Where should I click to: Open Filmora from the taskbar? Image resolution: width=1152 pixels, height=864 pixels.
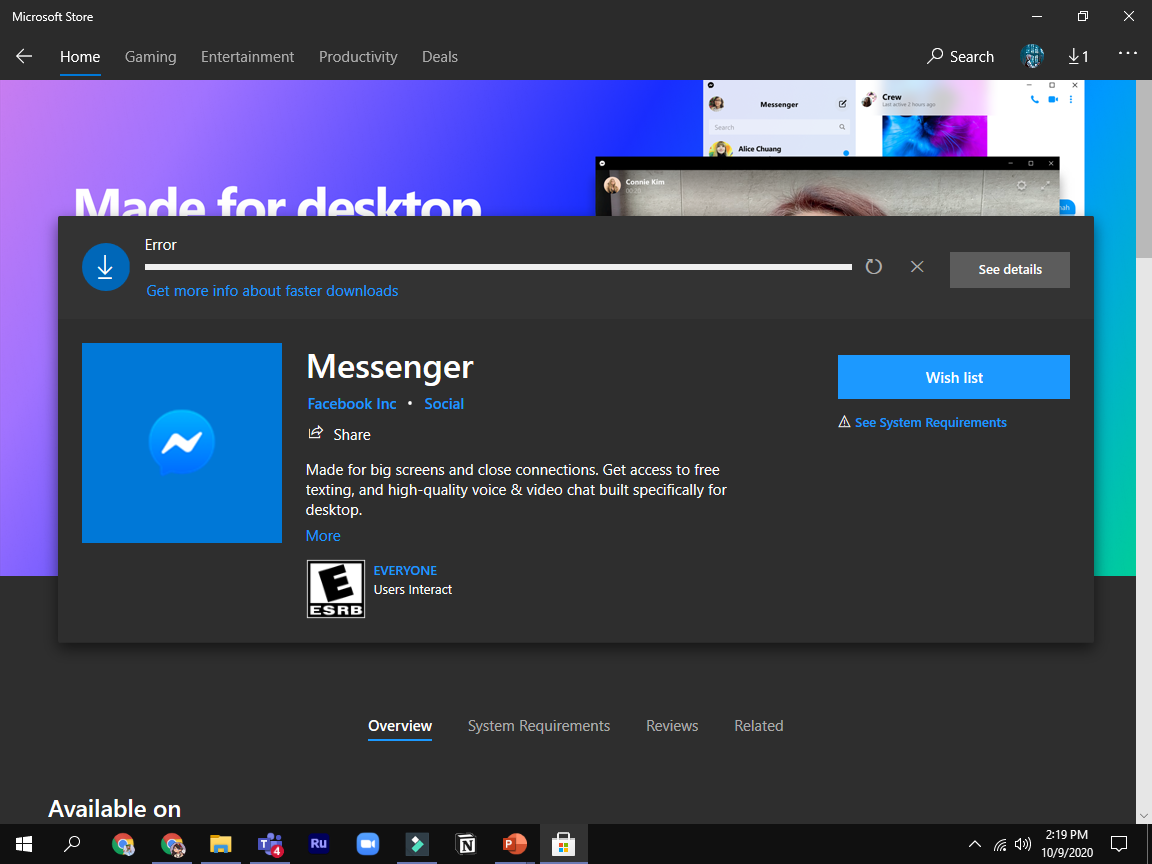tap(417, 844)
